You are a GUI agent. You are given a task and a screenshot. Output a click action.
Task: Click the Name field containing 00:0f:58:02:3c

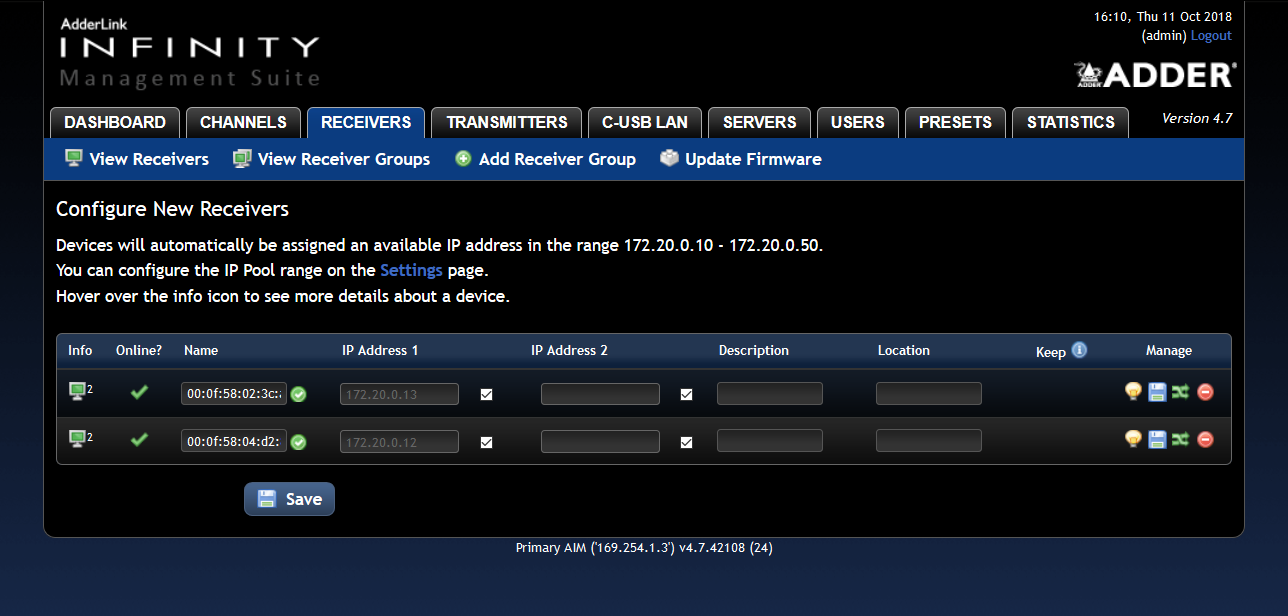(x=234, y=394)
